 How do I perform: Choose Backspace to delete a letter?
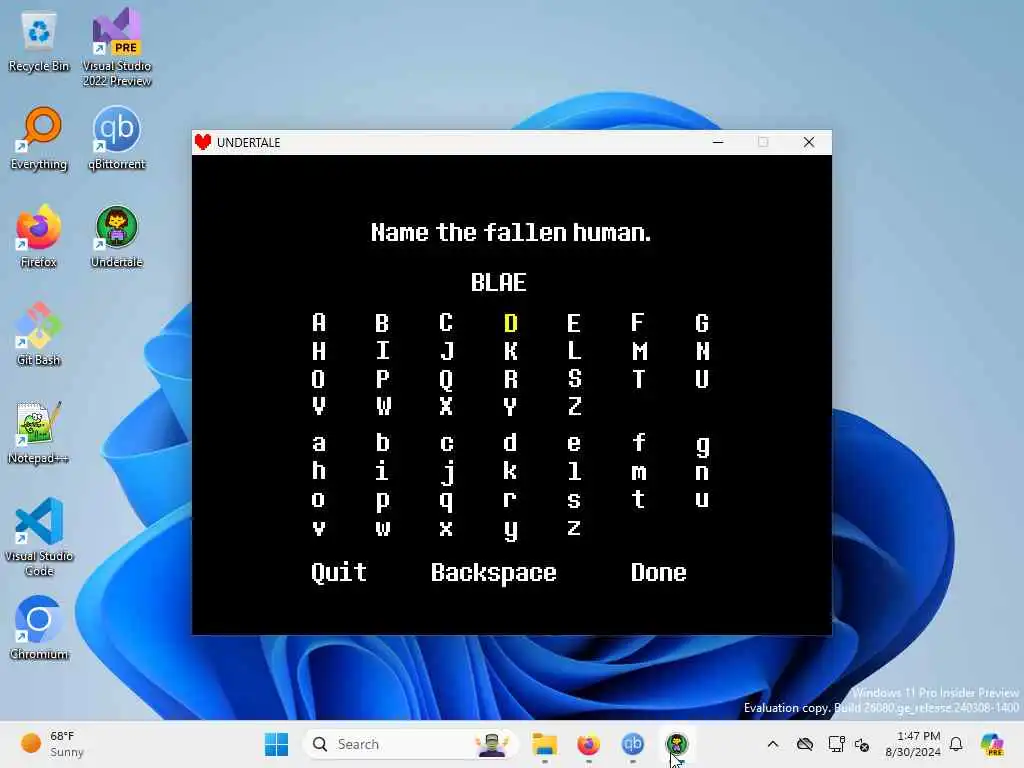point(493,573)
